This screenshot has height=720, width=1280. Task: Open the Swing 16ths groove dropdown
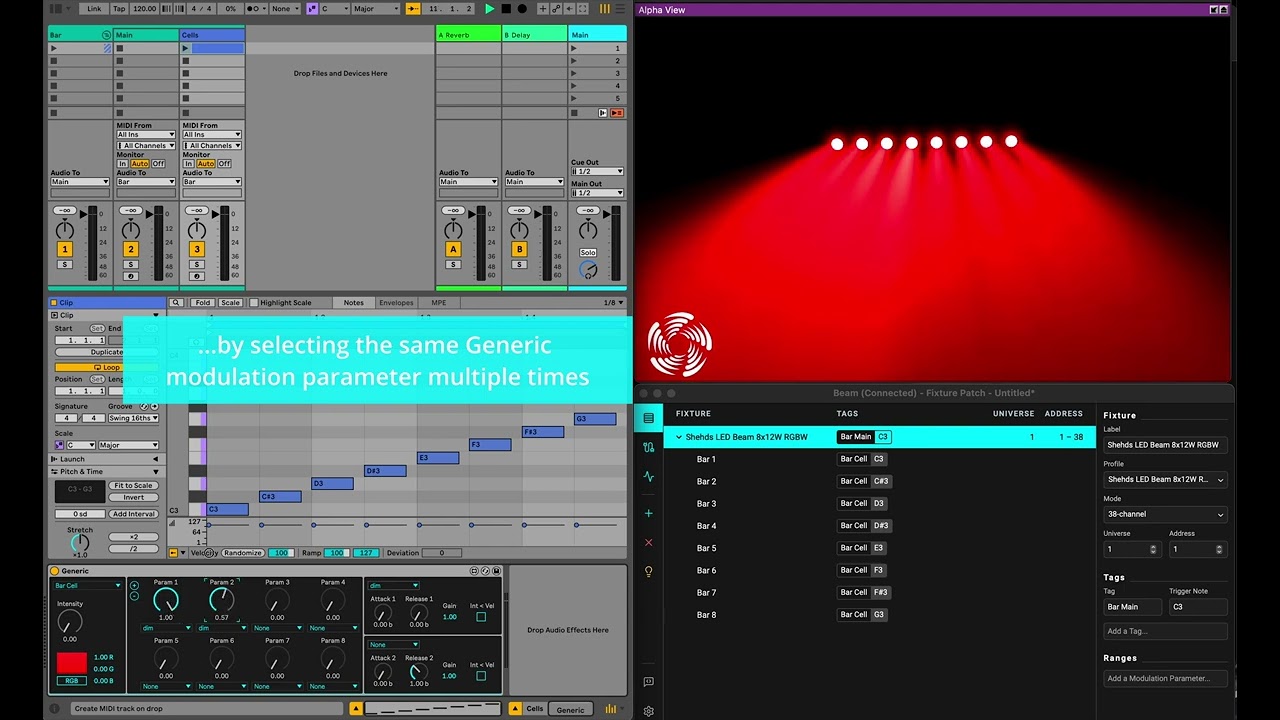coord(133,418)
